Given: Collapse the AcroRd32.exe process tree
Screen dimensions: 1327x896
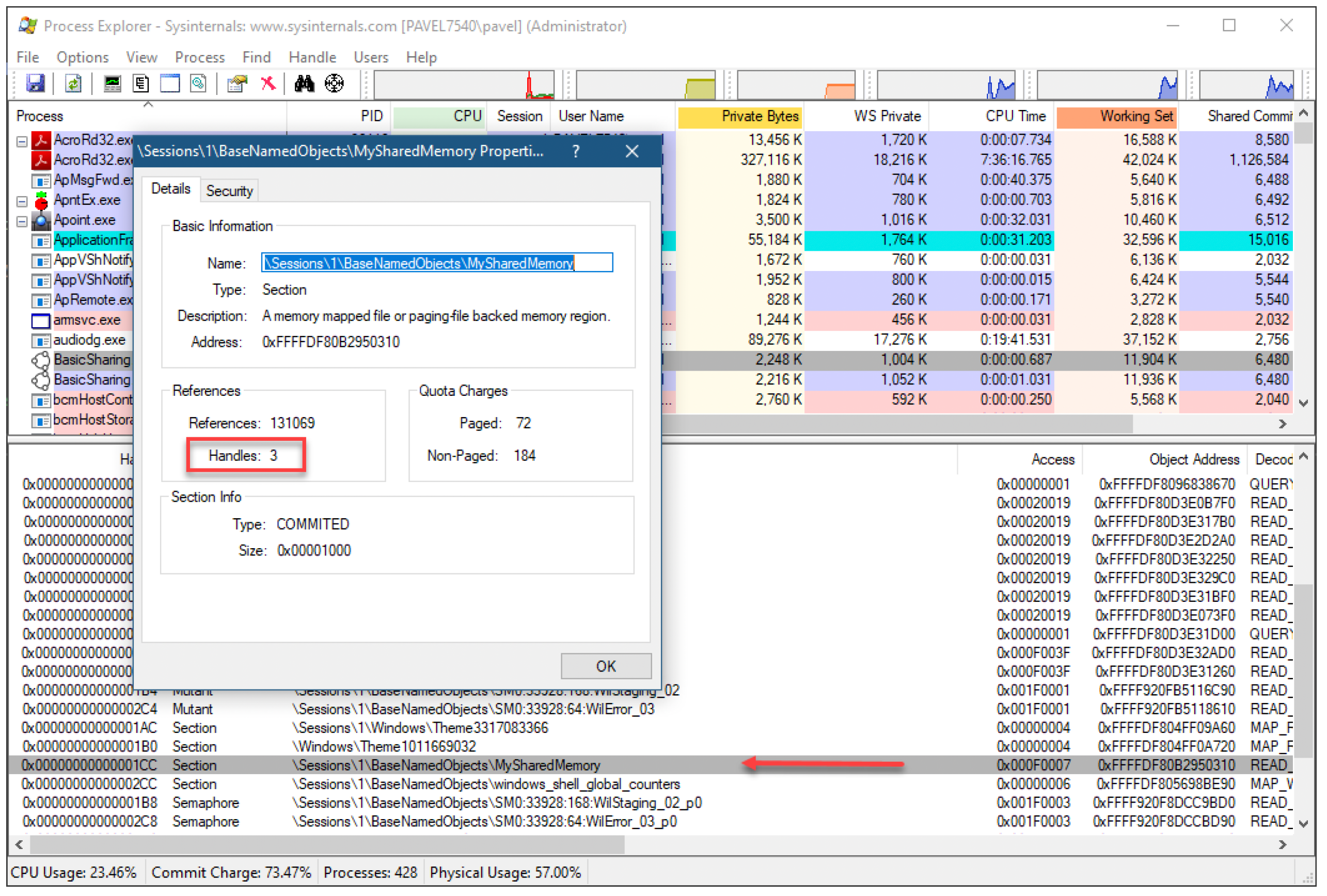Looking at the screenshot, I should pos(22,141).
